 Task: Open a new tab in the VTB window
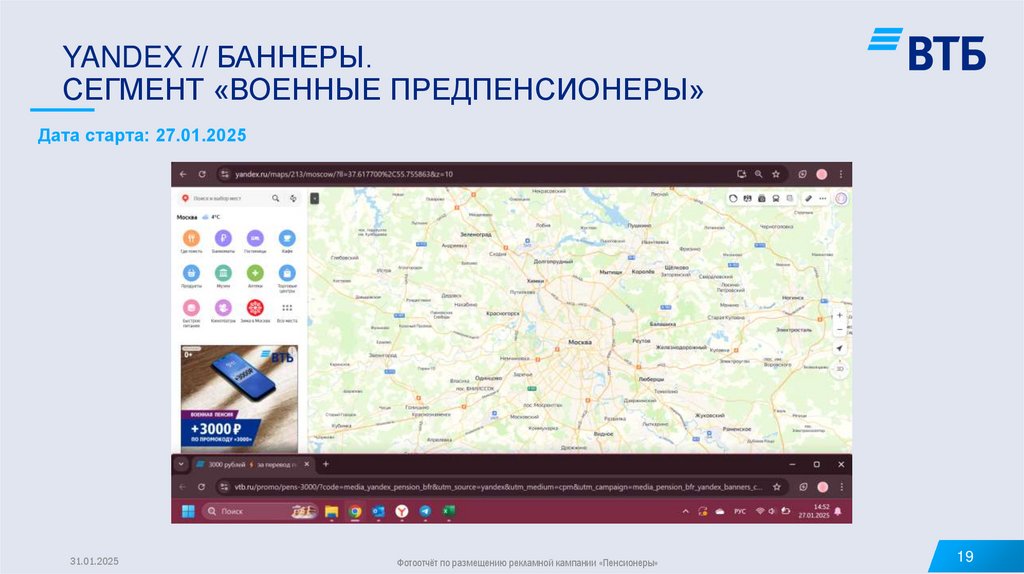[x=325, y=464]
